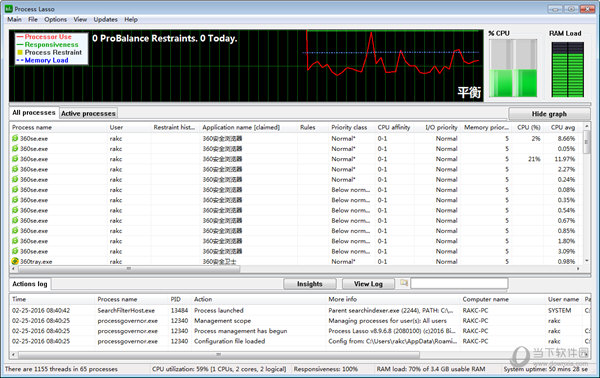
Task: Click the Process Lasso title bar icon
Action: pos(8,8)
